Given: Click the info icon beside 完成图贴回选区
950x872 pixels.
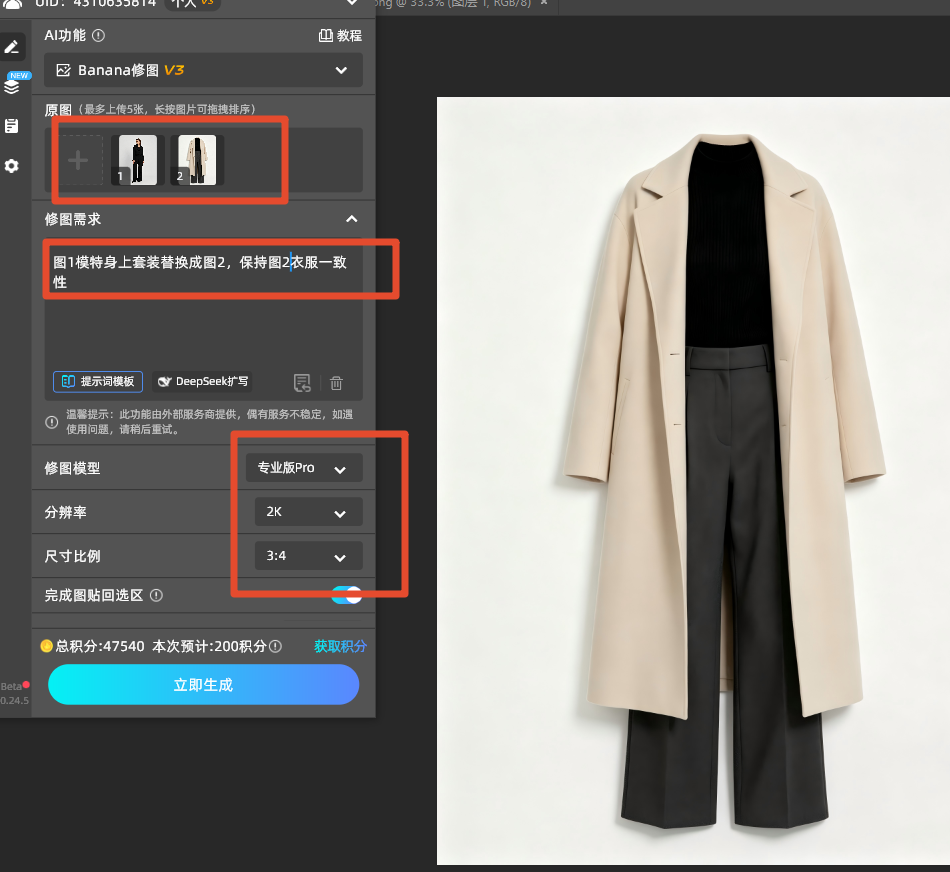Looking at the screenshot, I should (156, 595).
